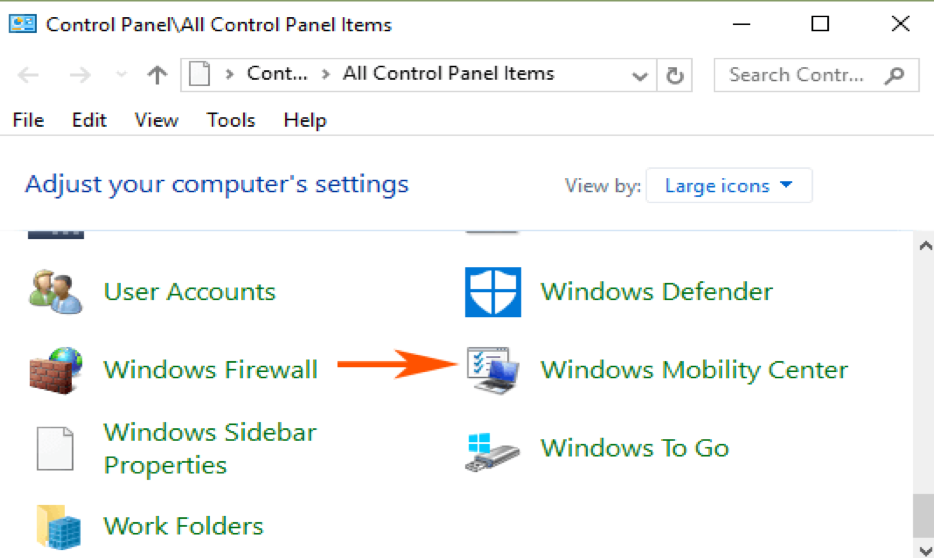Screen dimensions: 934x558
Task: Open the Windows Mobility Center link
Action: coord(694,370)
